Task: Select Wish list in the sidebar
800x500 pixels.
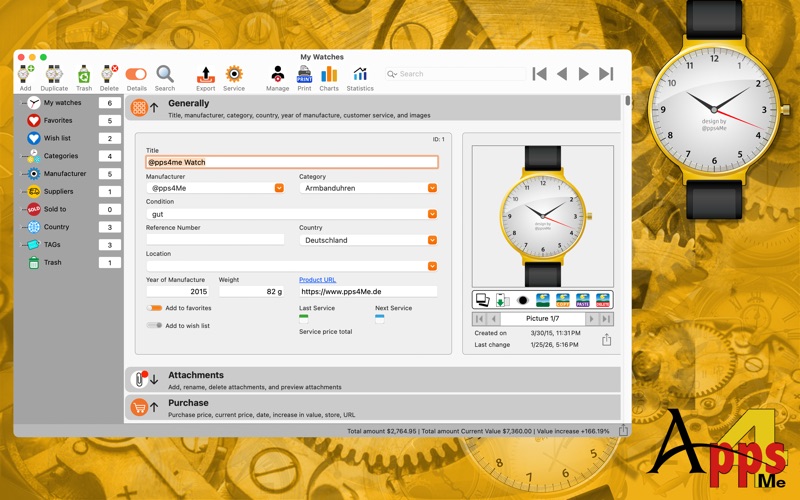Action: click(x=57, y=138)
